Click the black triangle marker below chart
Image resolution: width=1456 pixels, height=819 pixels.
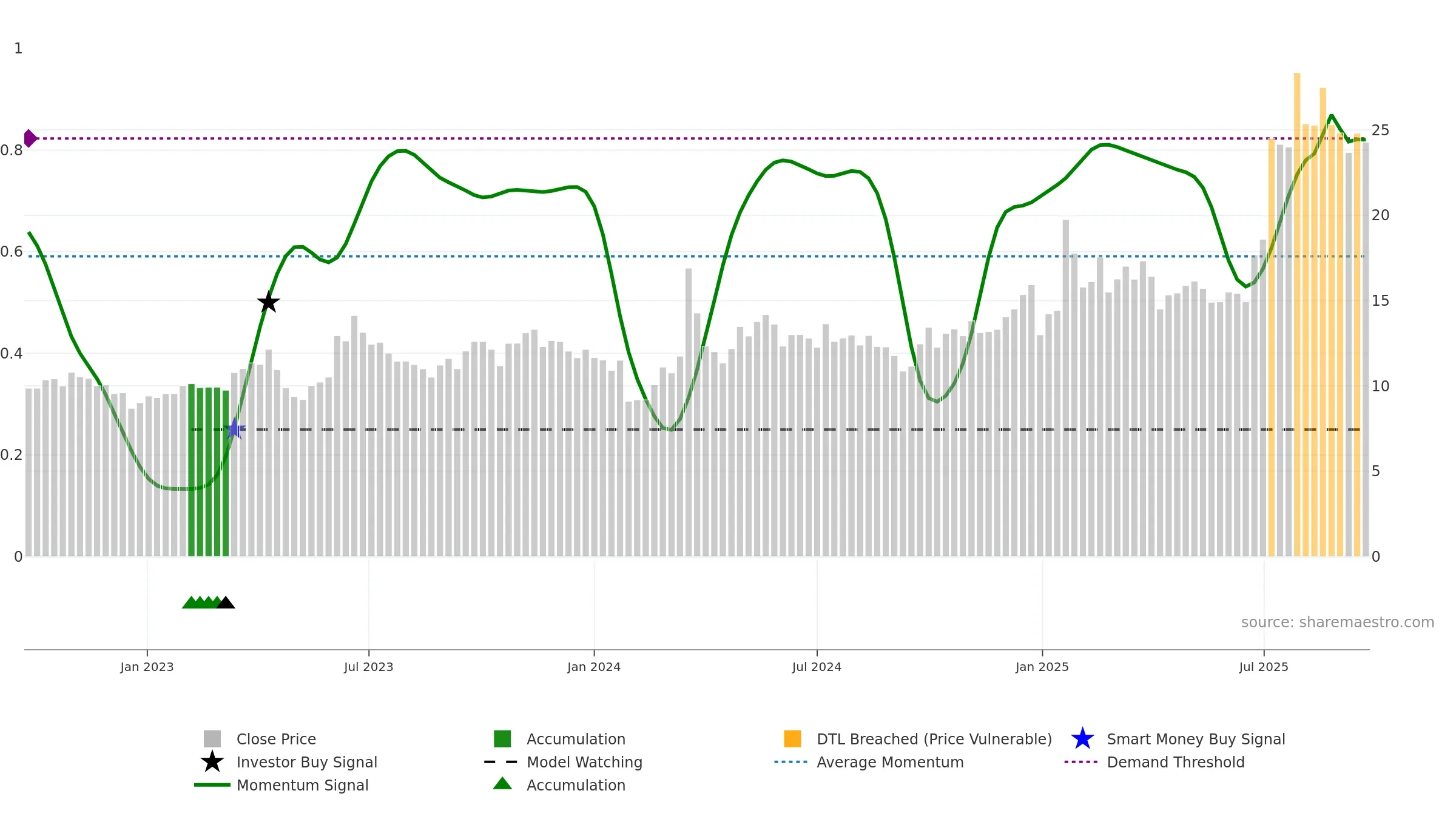pos(226,602)
